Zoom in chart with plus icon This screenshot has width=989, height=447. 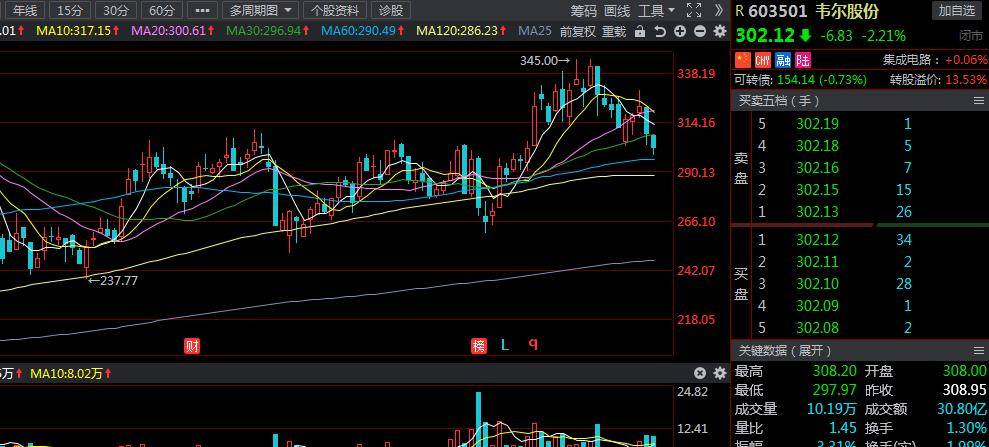pyautogui.click(x=680, y=32)
